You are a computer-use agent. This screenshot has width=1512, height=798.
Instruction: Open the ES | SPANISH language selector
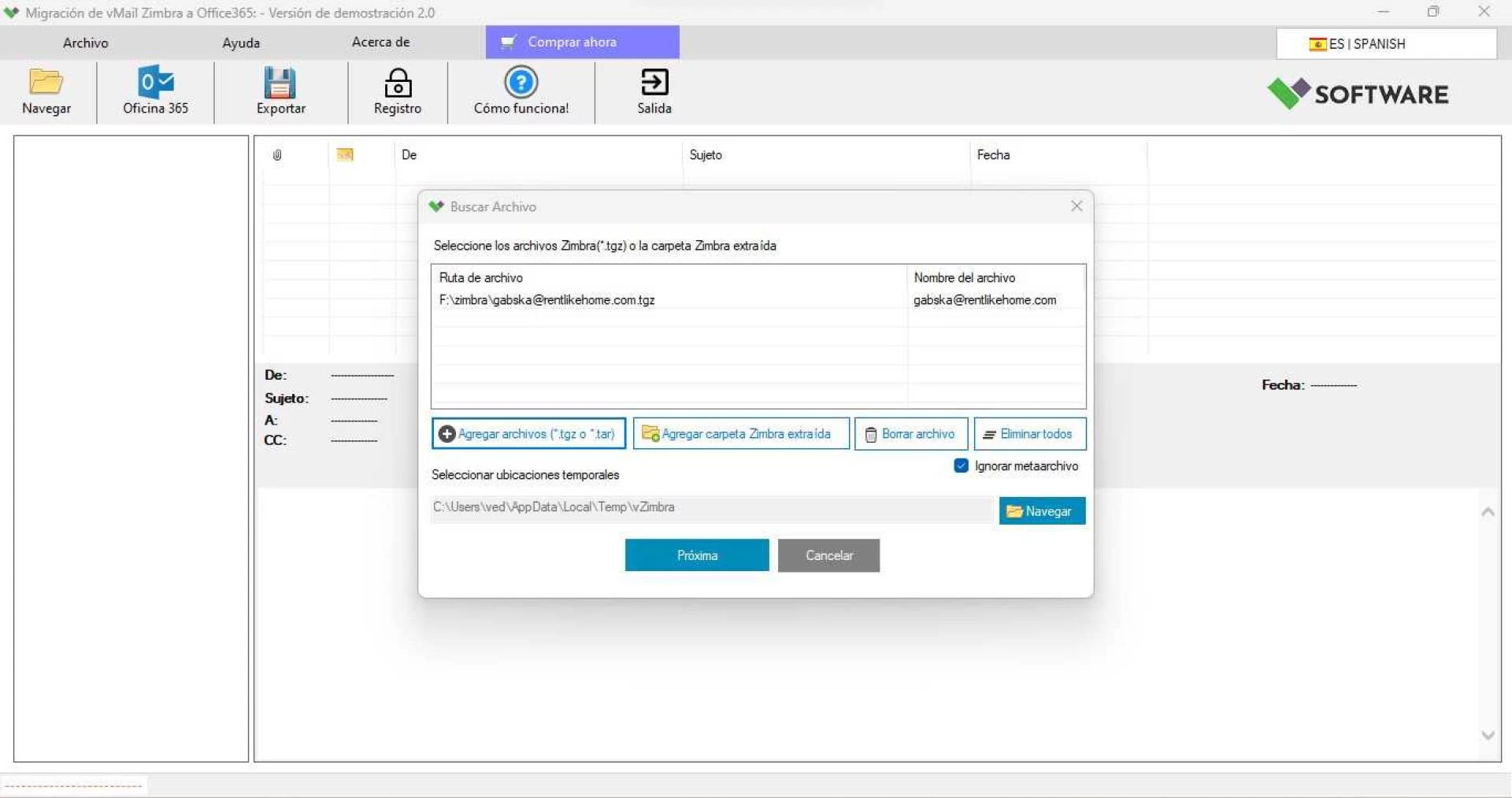point(1385,44)
